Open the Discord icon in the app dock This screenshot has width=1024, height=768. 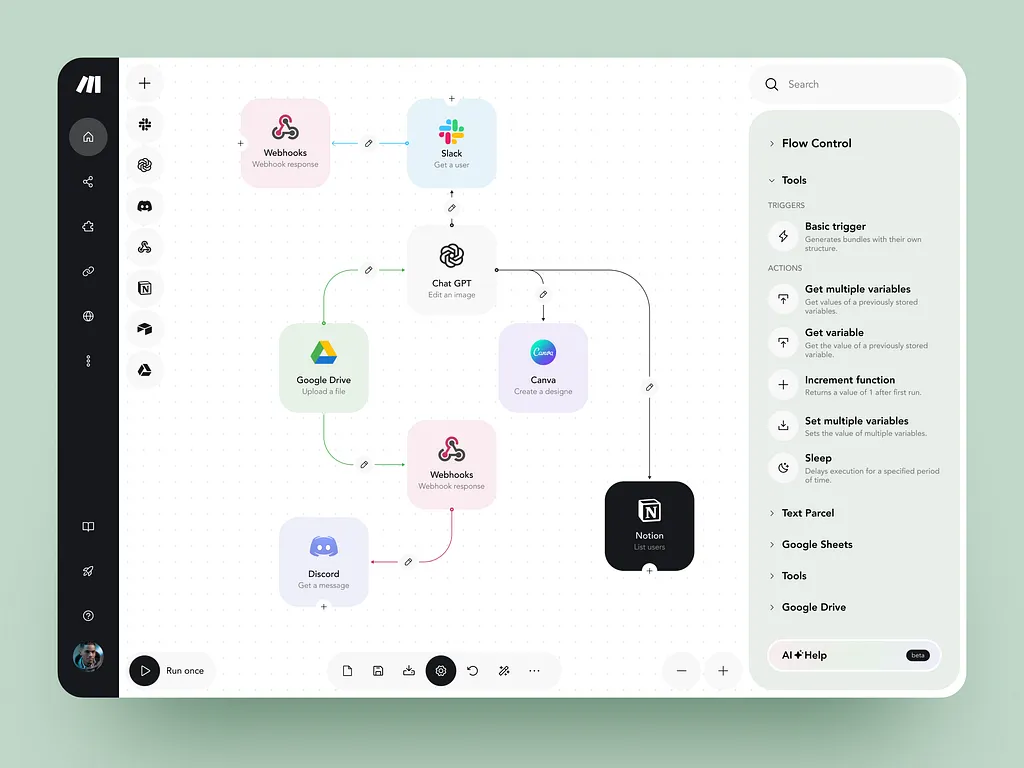144,207
